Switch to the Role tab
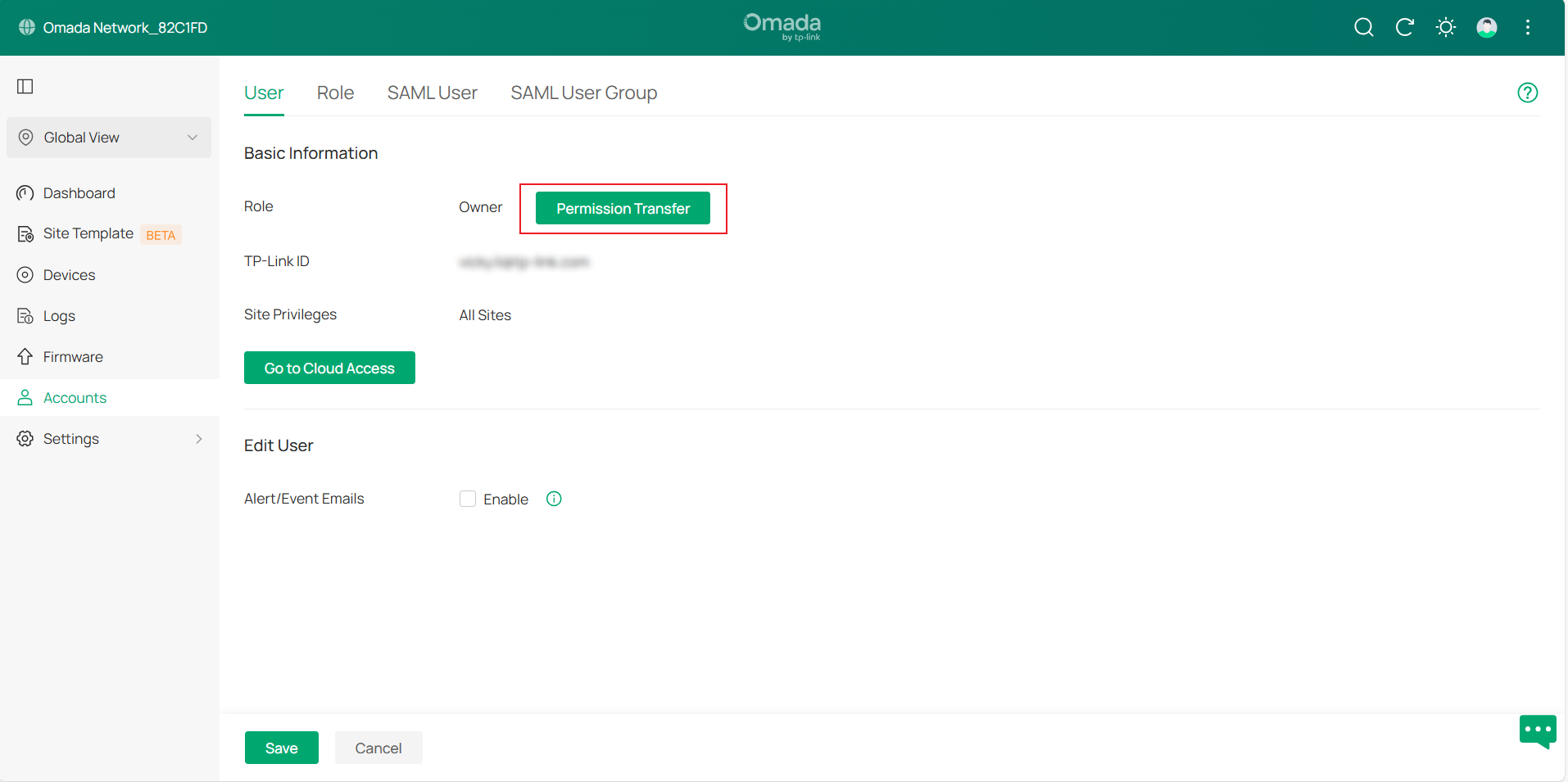Viewport: 1568px width, 782px height. pyautogui.click(x=335, y=93)
